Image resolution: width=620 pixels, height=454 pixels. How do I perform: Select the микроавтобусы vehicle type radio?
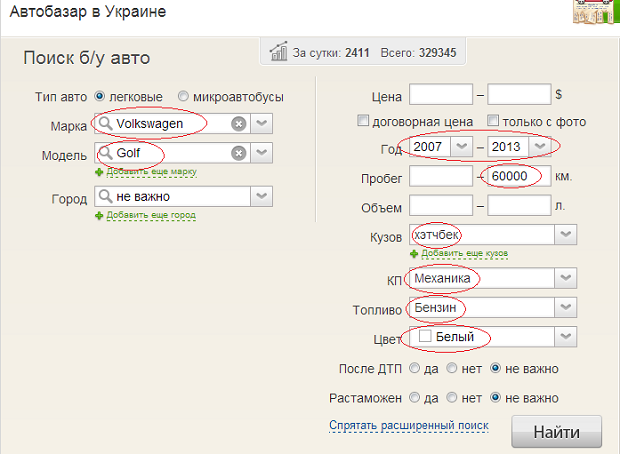[x=184, y=97]
